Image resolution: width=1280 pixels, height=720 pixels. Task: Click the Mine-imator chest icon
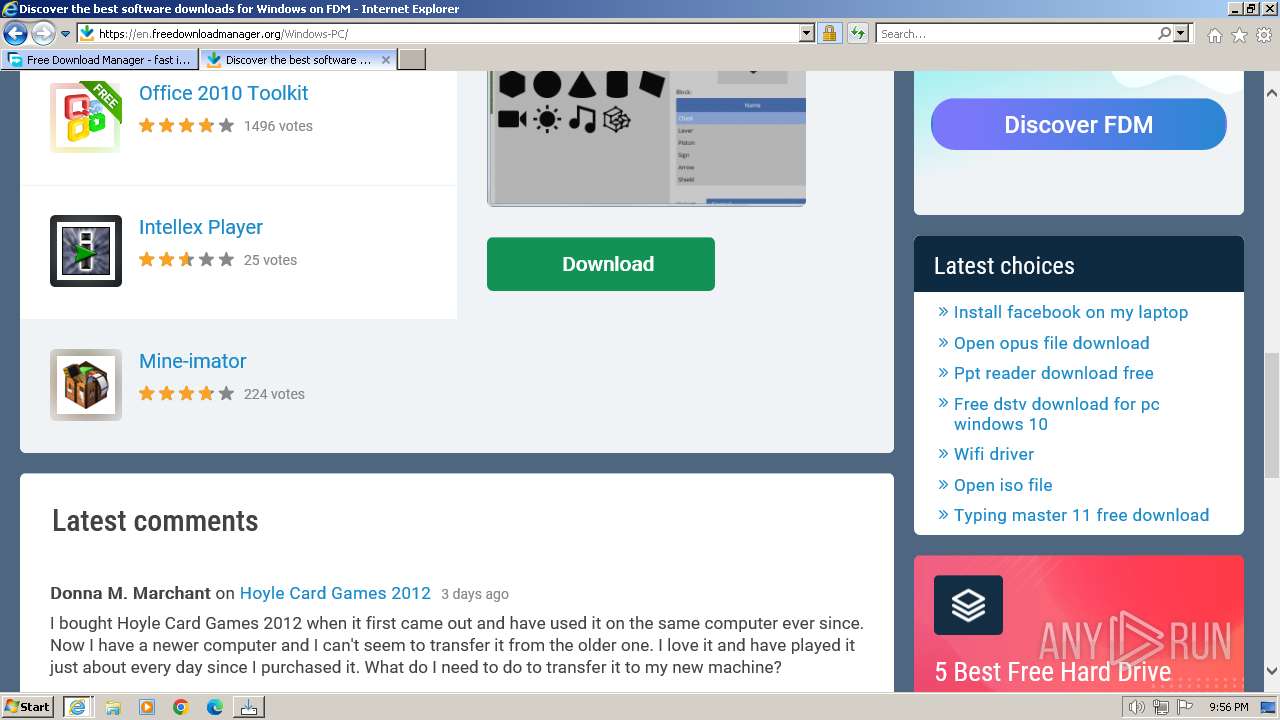click(x=86, y=385)
